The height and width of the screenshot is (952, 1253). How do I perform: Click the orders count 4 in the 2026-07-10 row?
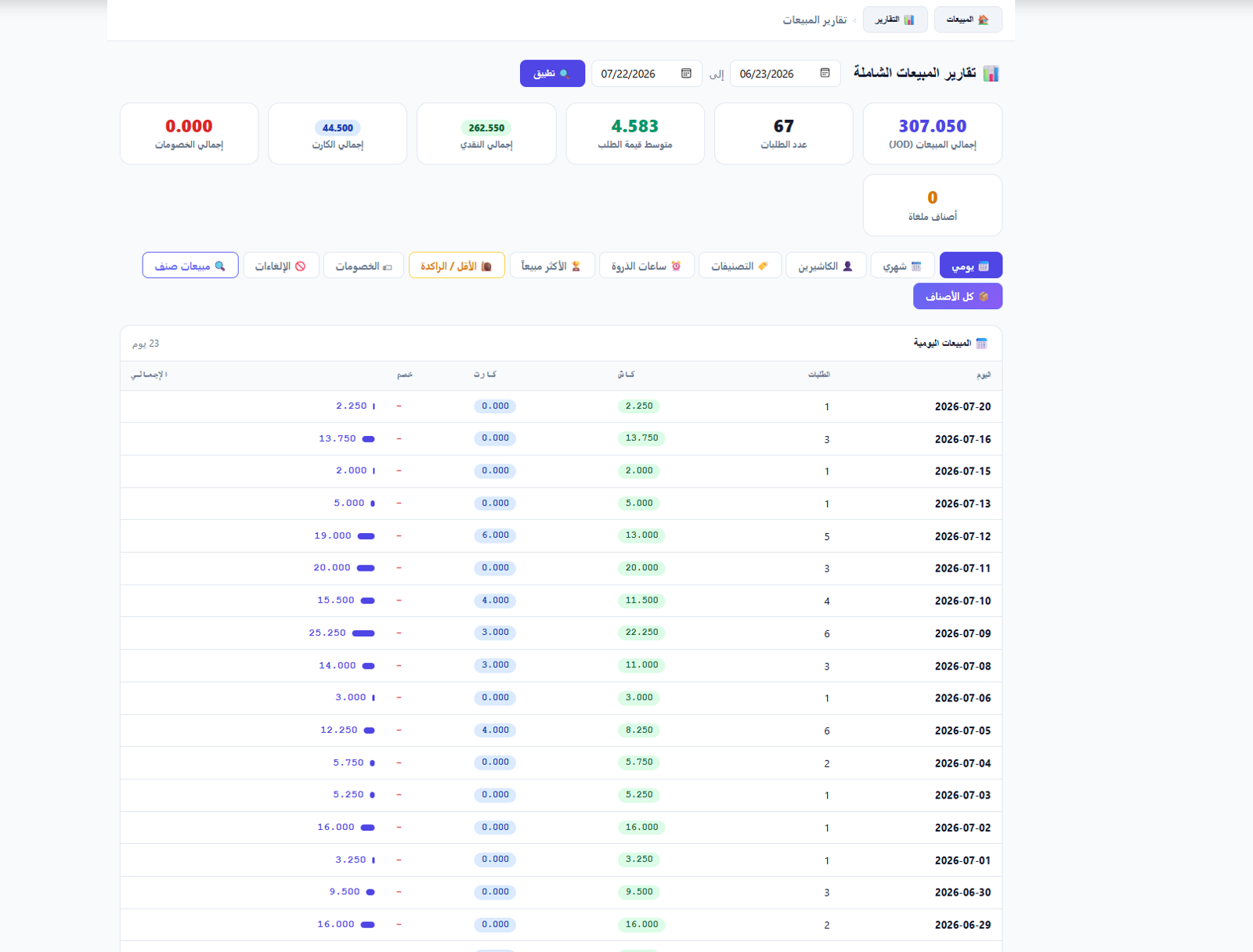[x=827, y=602]
